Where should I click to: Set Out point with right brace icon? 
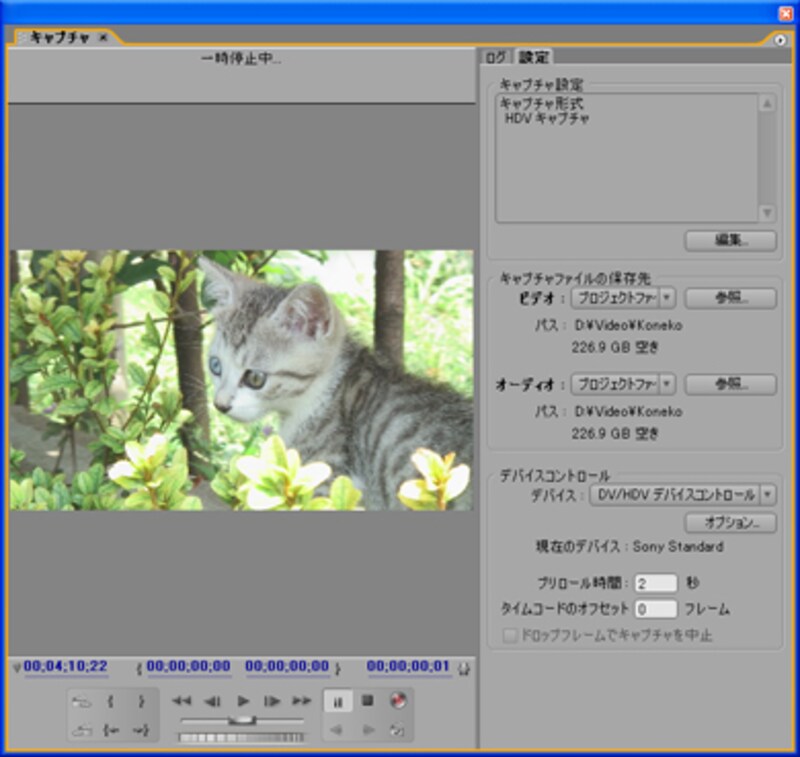point(141,701)
